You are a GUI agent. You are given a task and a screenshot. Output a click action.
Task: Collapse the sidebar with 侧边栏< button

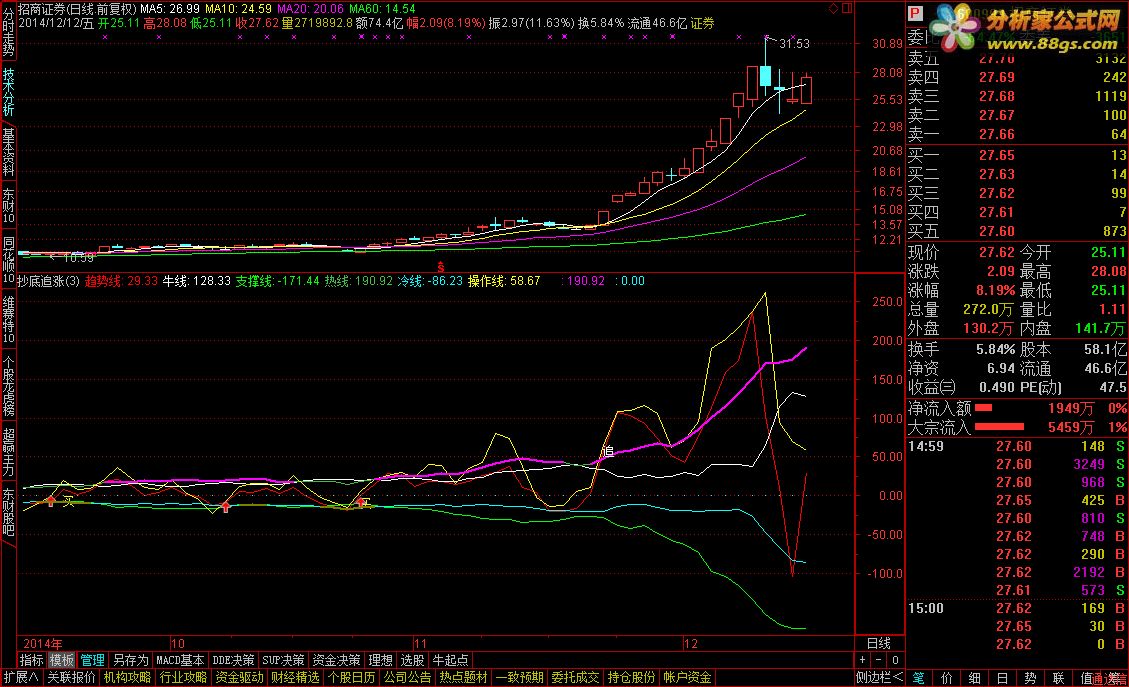(x=879, y=678)
